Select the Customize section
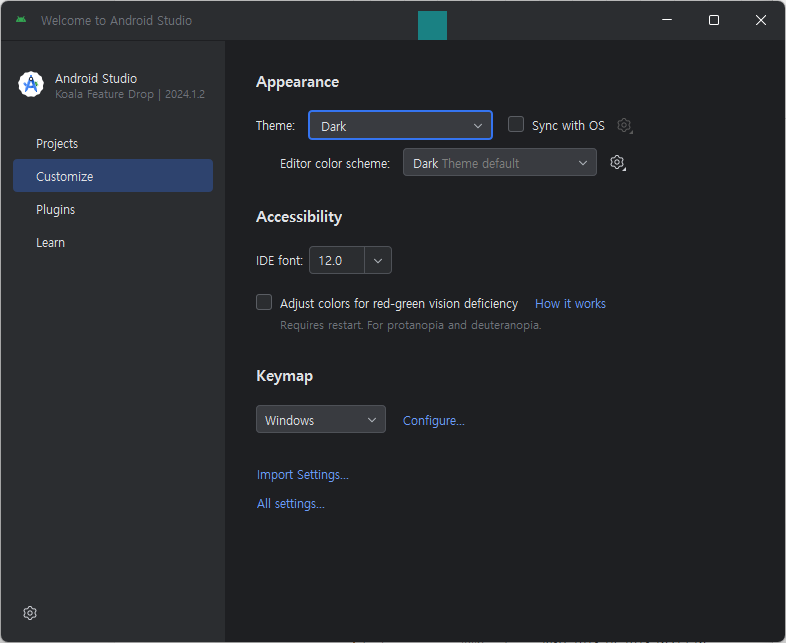 (x=113, y=176)
